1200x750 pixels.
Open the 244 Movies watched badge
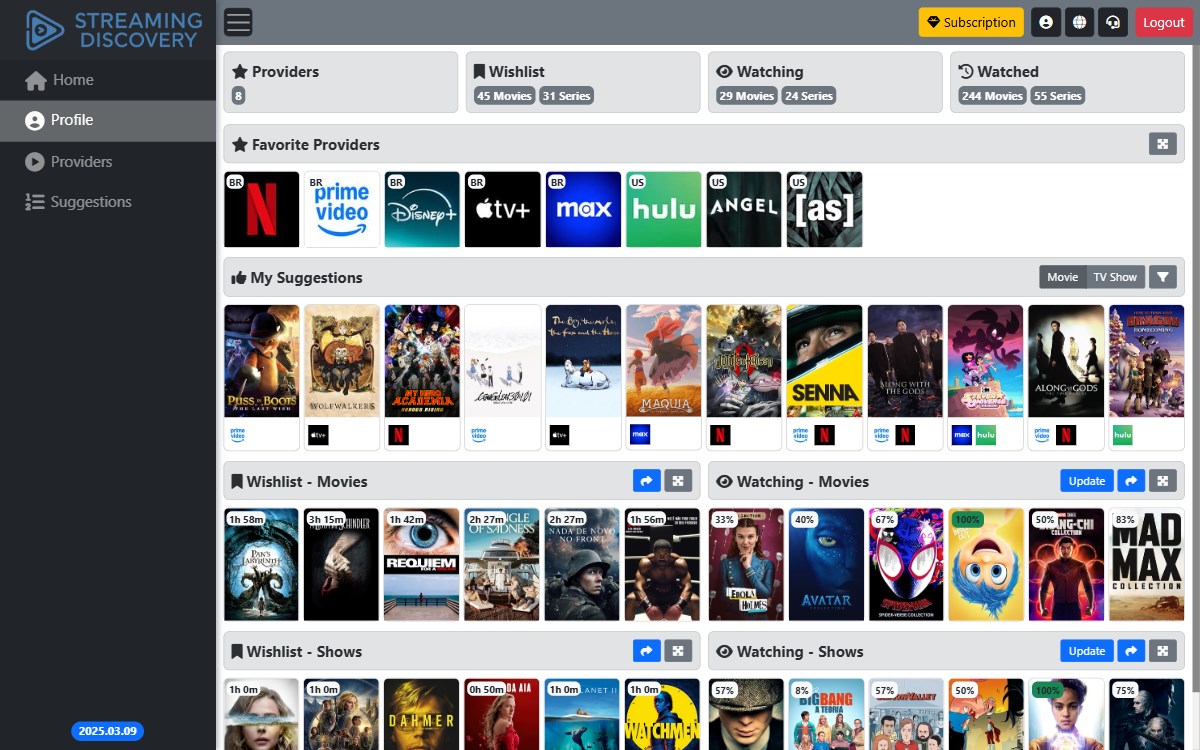pos(992,96)
